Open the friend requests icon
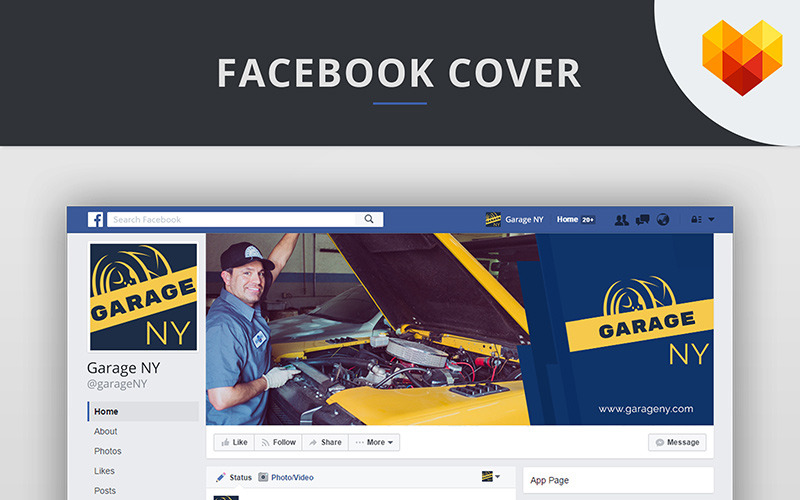 pyautogui.click(x=621, y=220)
